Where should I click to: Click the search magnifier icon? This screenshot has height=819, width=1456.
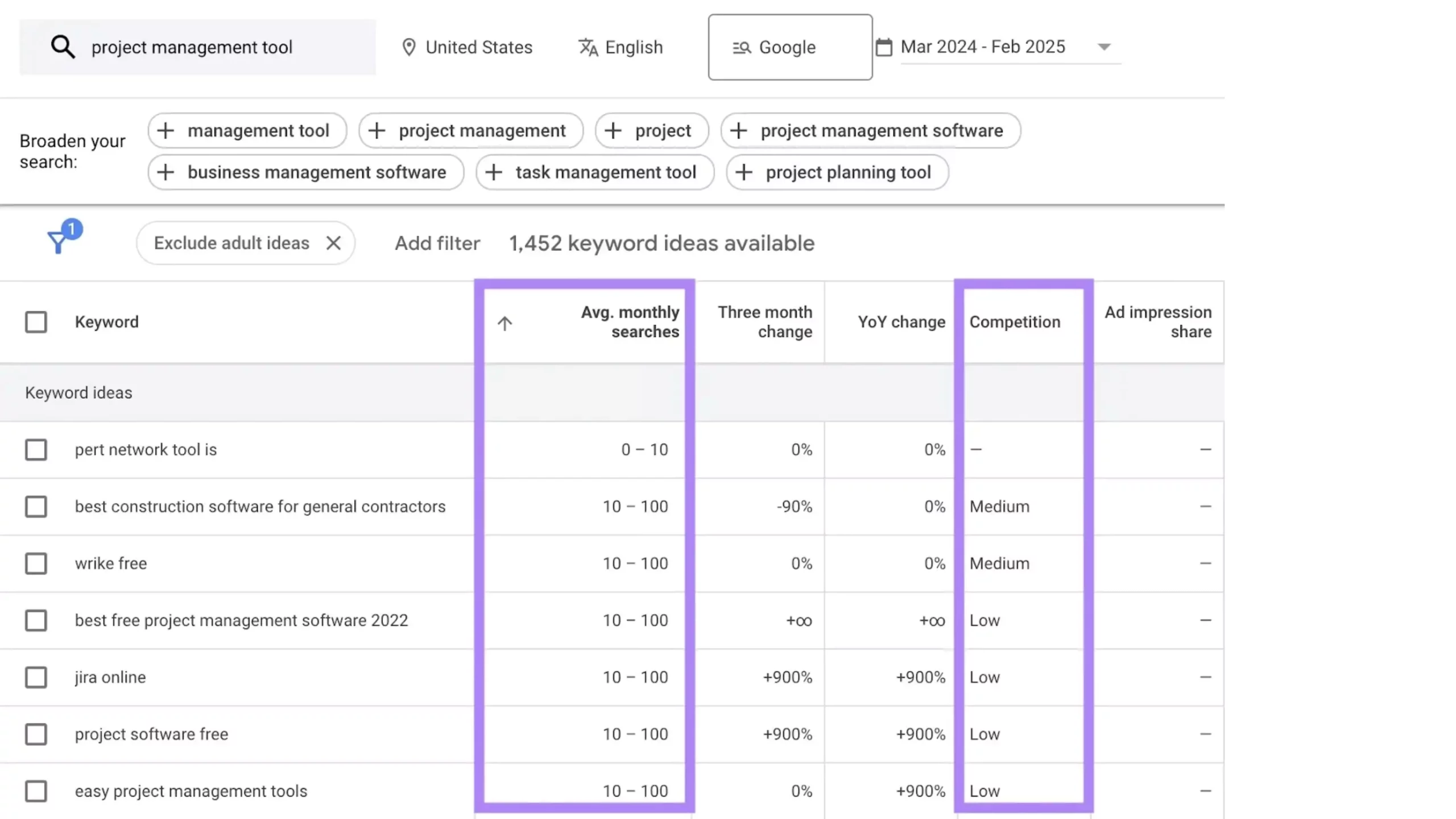point(63,47)
